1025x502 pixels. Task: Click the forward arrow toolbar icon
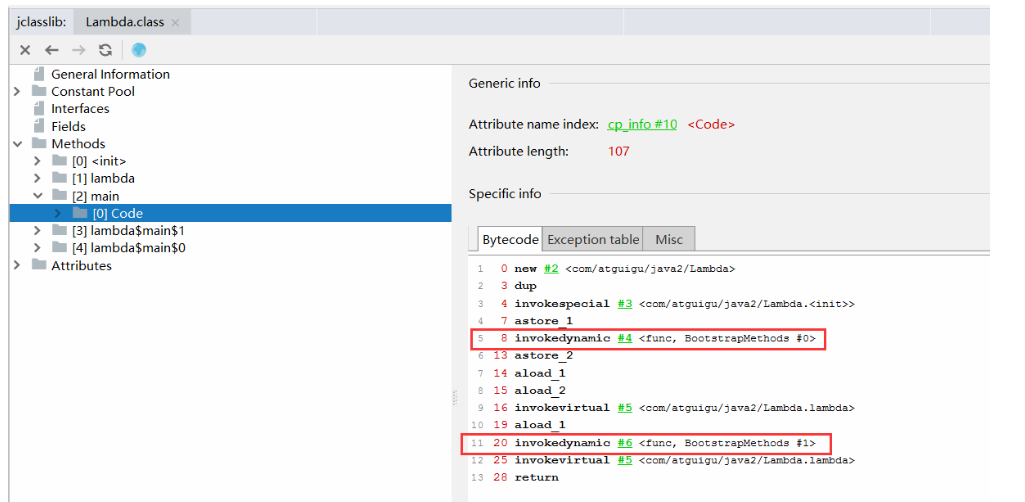point(79,50)
